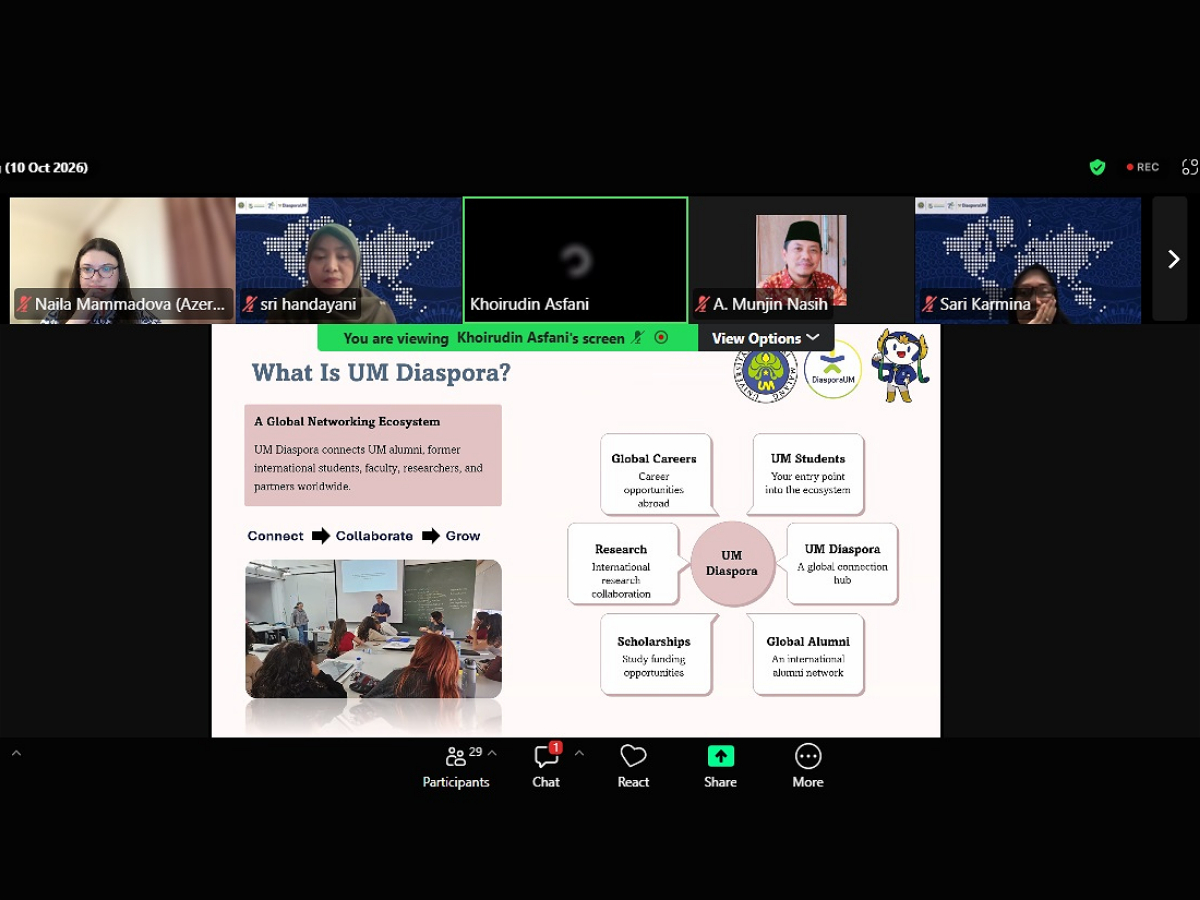Click the round UM university seal logo
The width and height of the screenshot is (1200, 900).
[766, 372]
